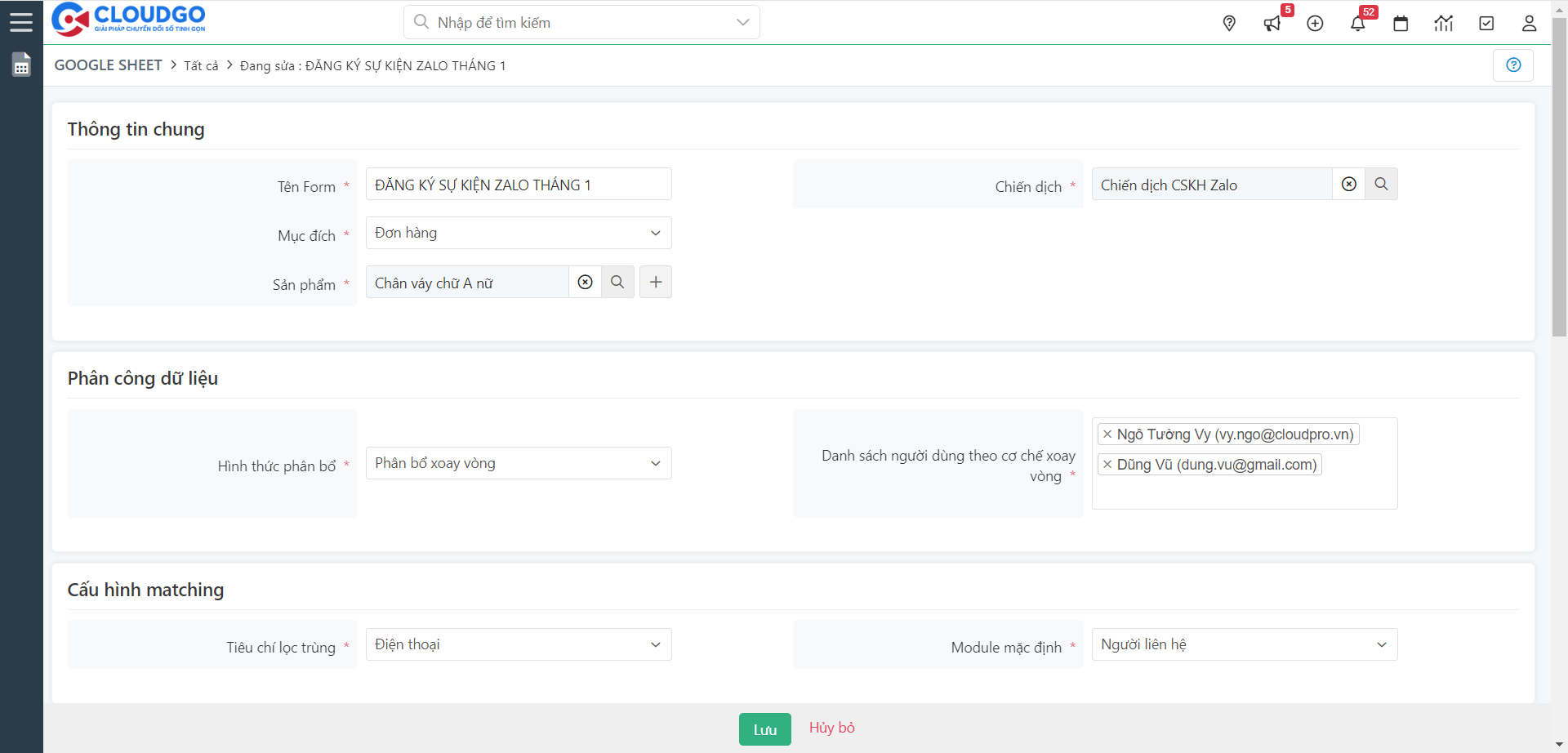Expand the Mục đích dropdown
The width and height of the screenshot is (1568, 753).
pyautogui.click(x=519, y=233)
